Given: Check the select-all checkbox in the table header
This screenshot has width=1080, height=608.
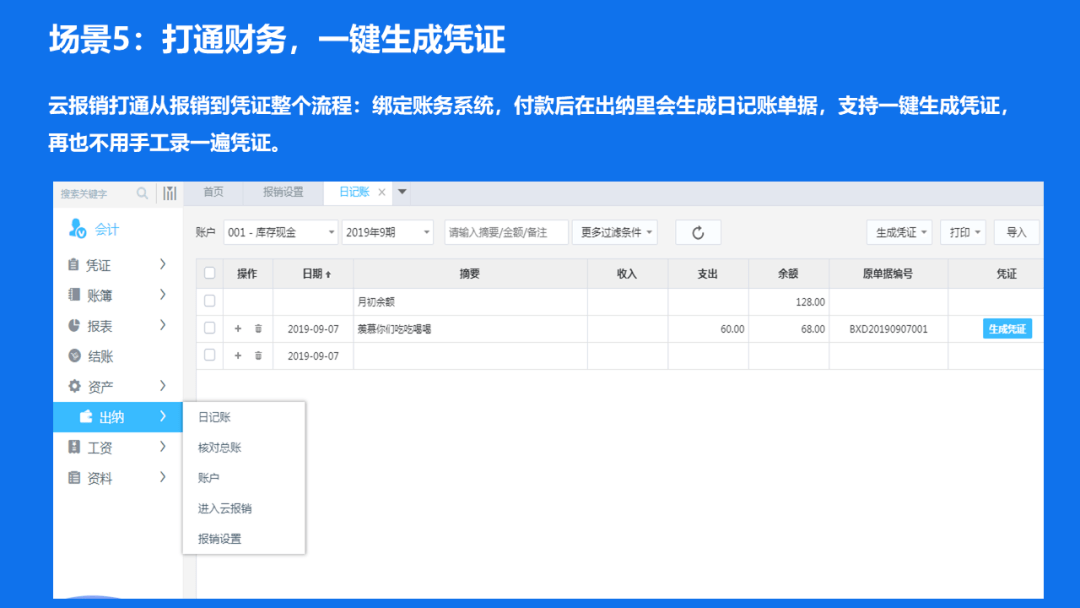Looking at the screenshot, I should click(x=210, y=273).
